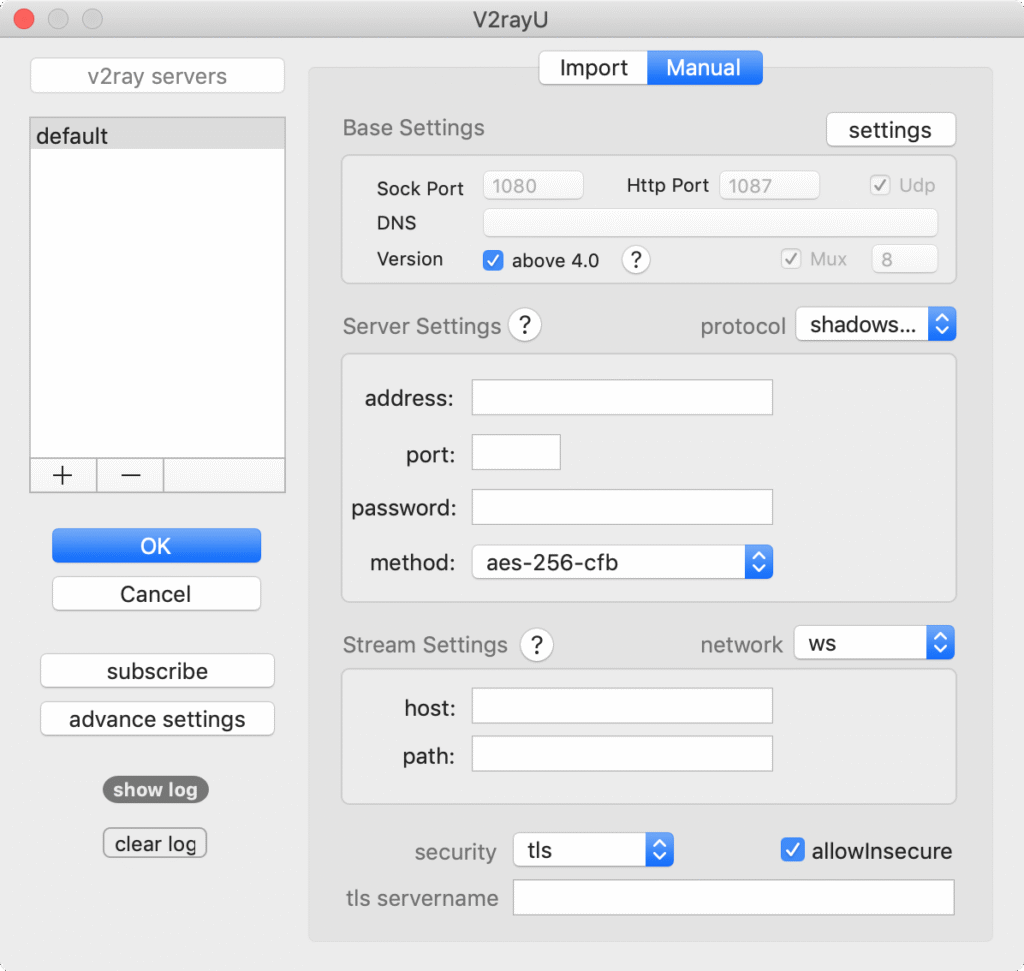
Task: Click the subscribe button
Action: tap(157, 671)
